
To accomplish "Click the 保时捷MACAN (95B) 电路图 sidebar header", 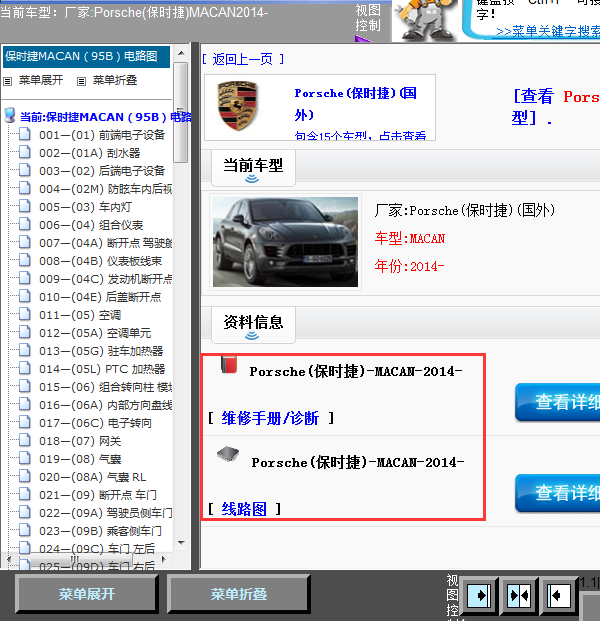I will (x=86, y=57).
